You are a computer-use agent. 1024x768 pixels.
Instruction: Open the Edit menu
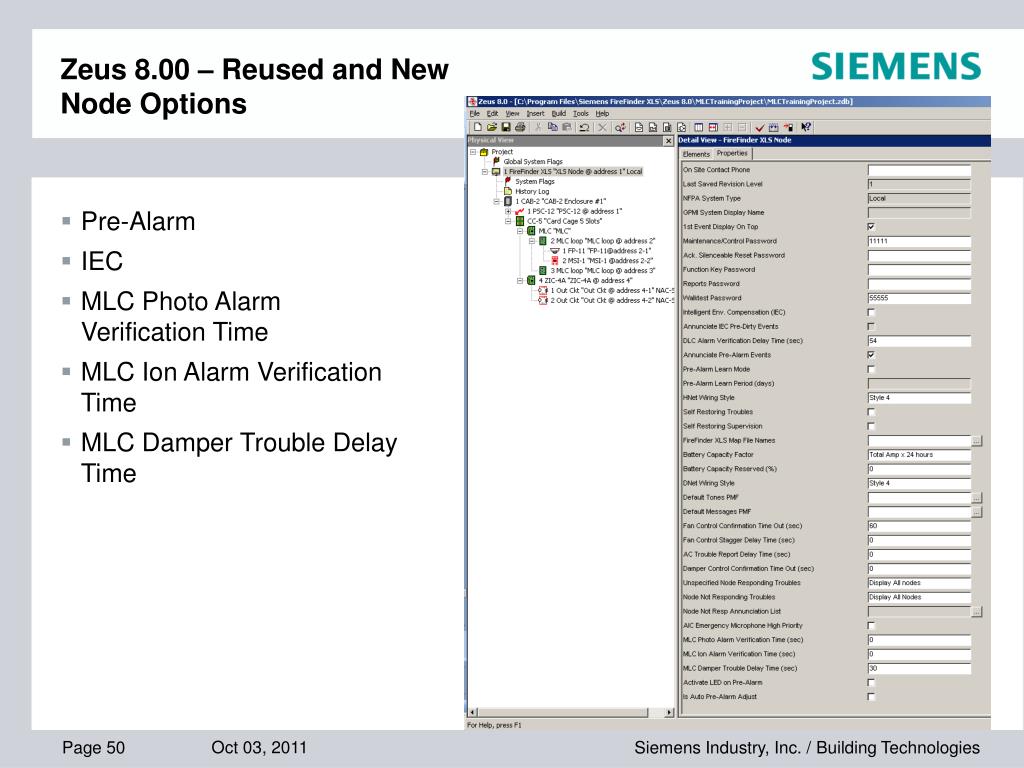tap(492, 114)
